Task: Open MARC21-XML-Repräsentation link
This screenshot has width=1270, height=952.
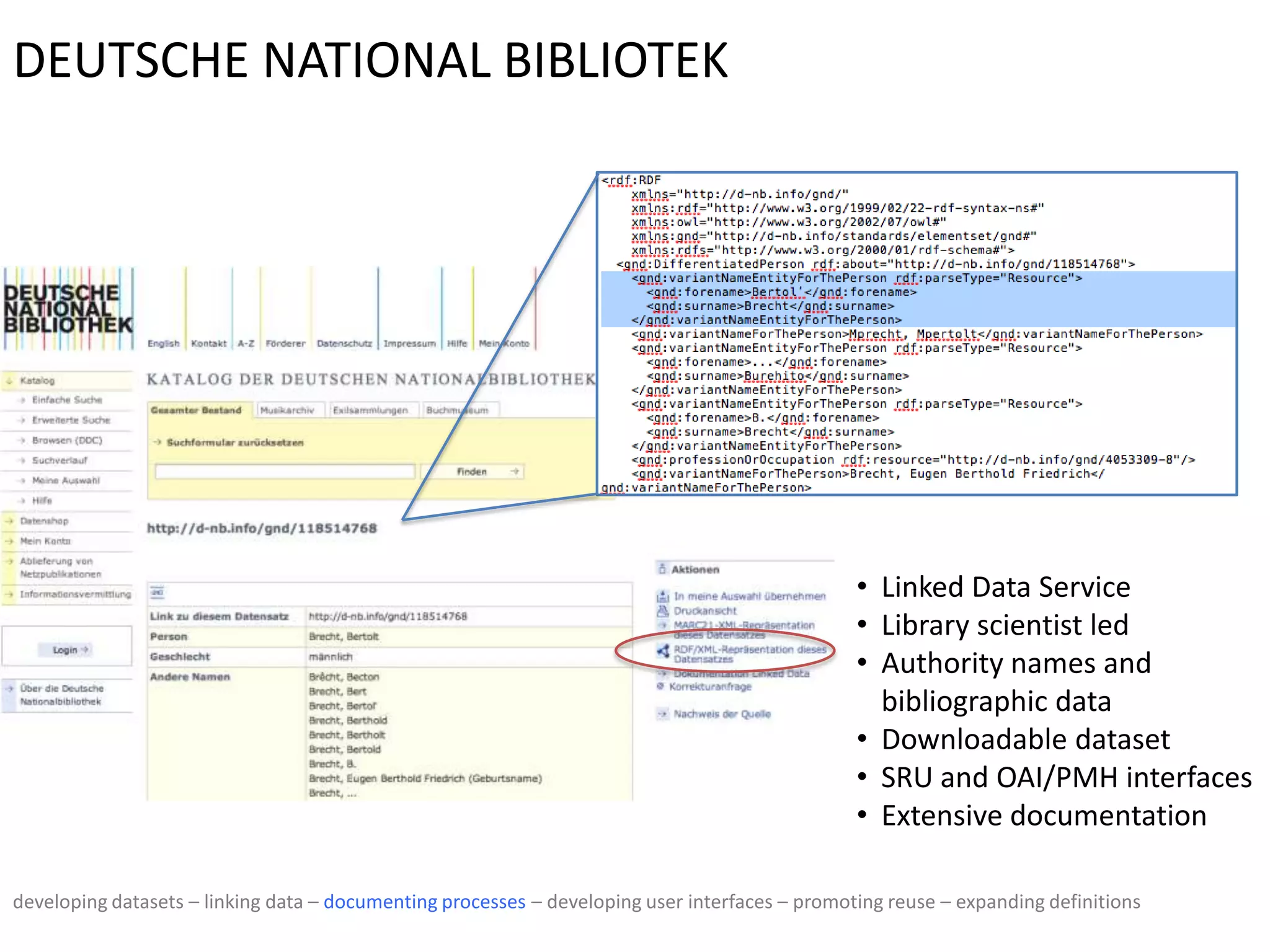Action: pos(744,630)
